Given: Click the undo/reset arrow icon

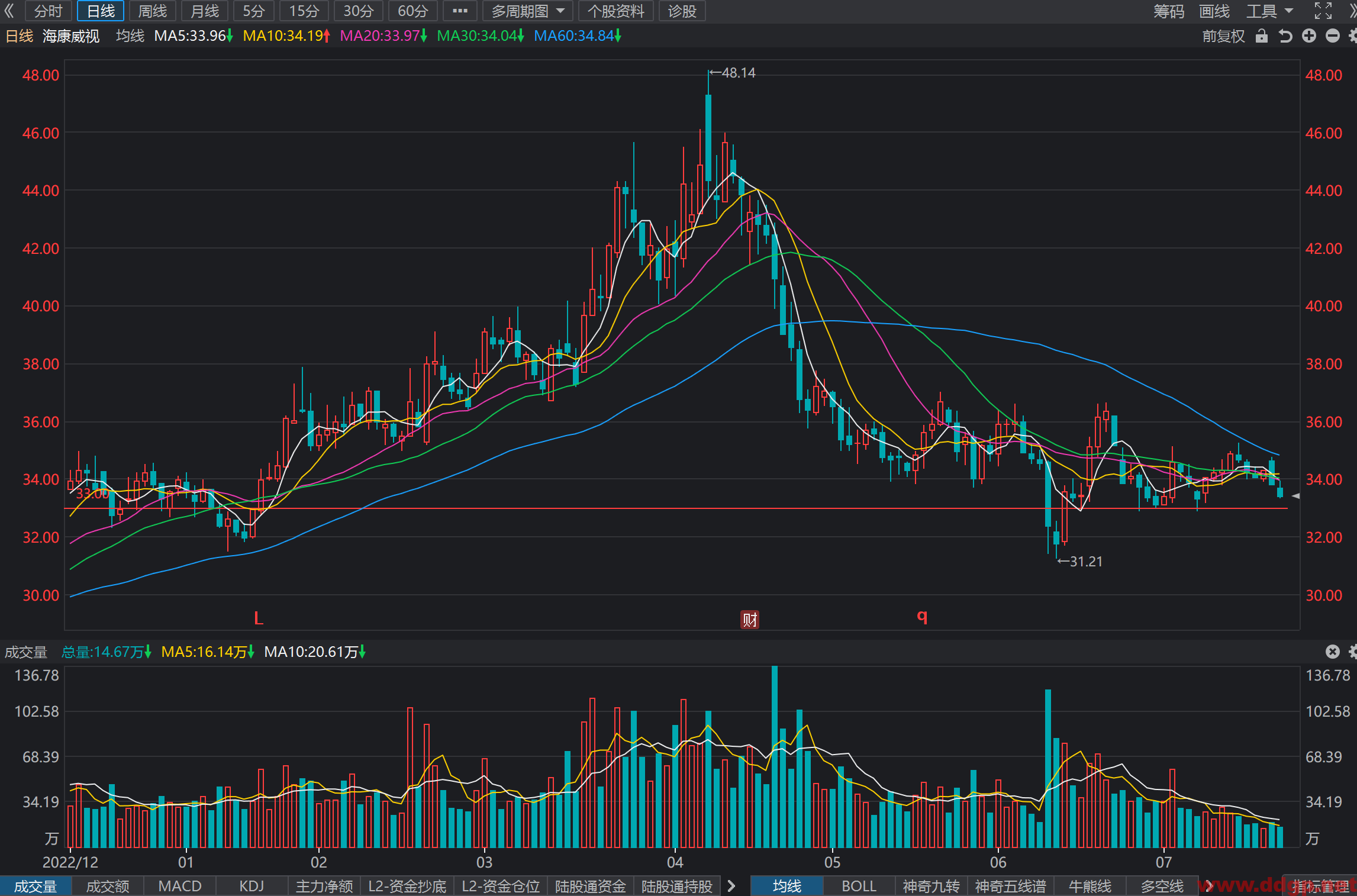Looking at the screenshot, I should coord(1285,36).
